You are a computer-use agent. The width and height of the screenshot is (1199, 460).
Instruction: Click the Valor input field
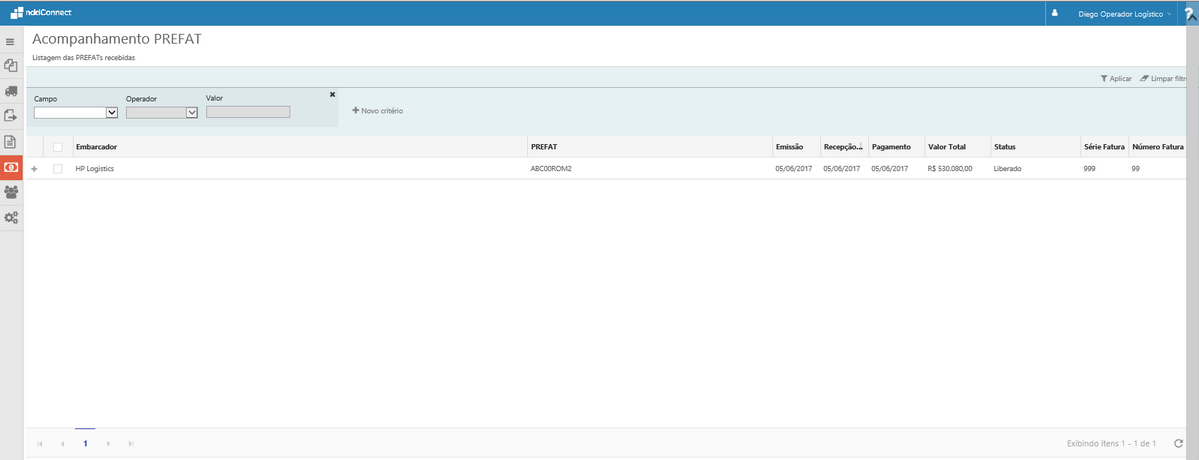tap(247, 112)
